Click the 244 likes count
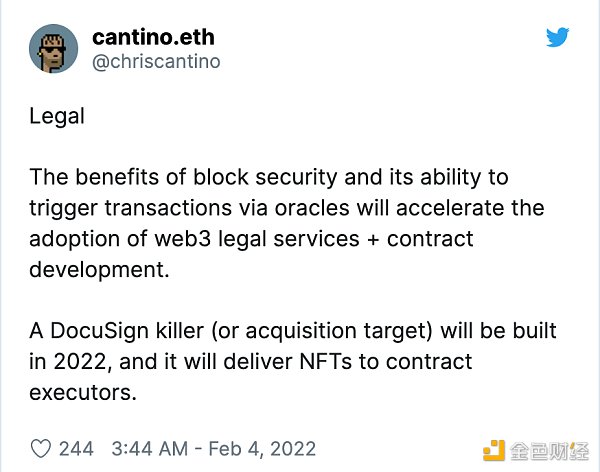Image resolution: width=600 pixels, height=472 pixels. click(76, 449)
